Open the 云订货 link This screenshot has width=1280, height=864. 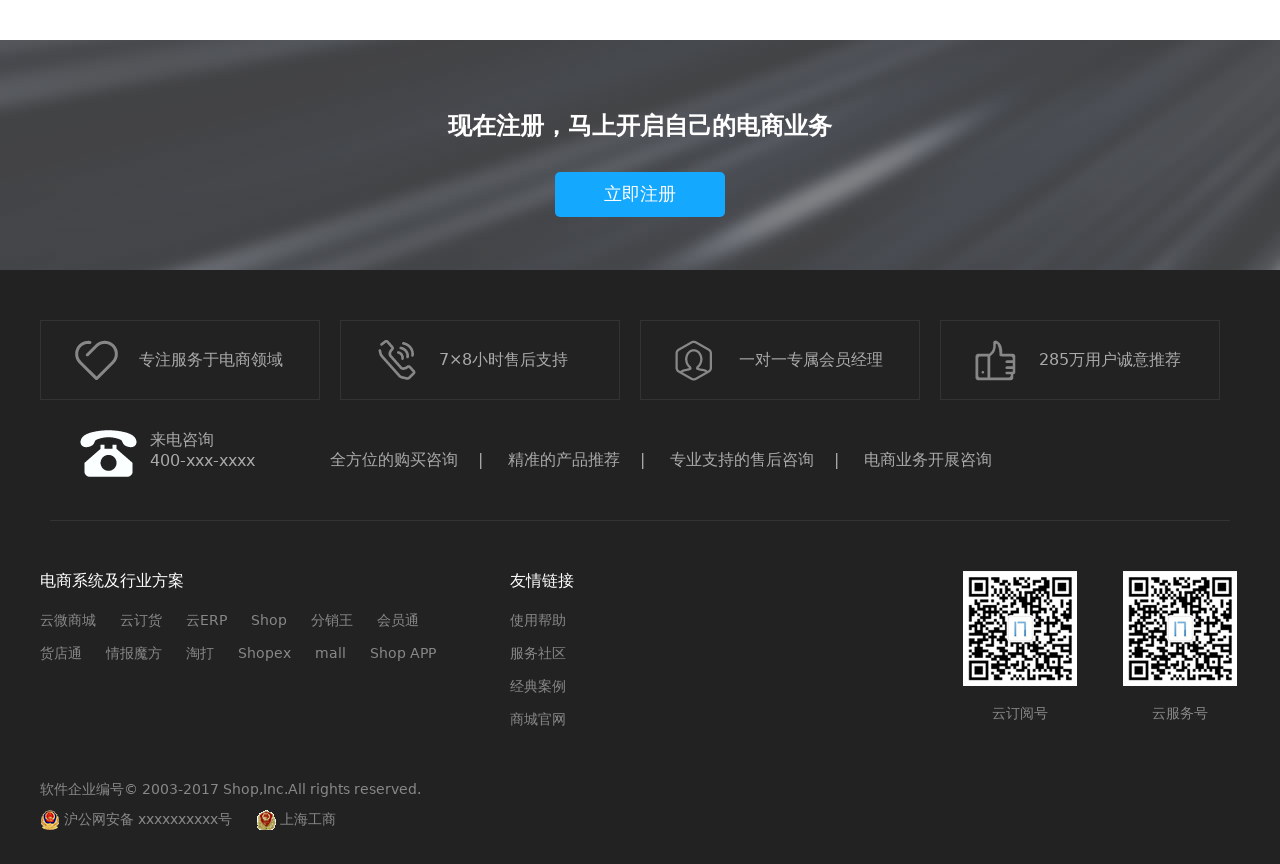[x=141, y=619]
